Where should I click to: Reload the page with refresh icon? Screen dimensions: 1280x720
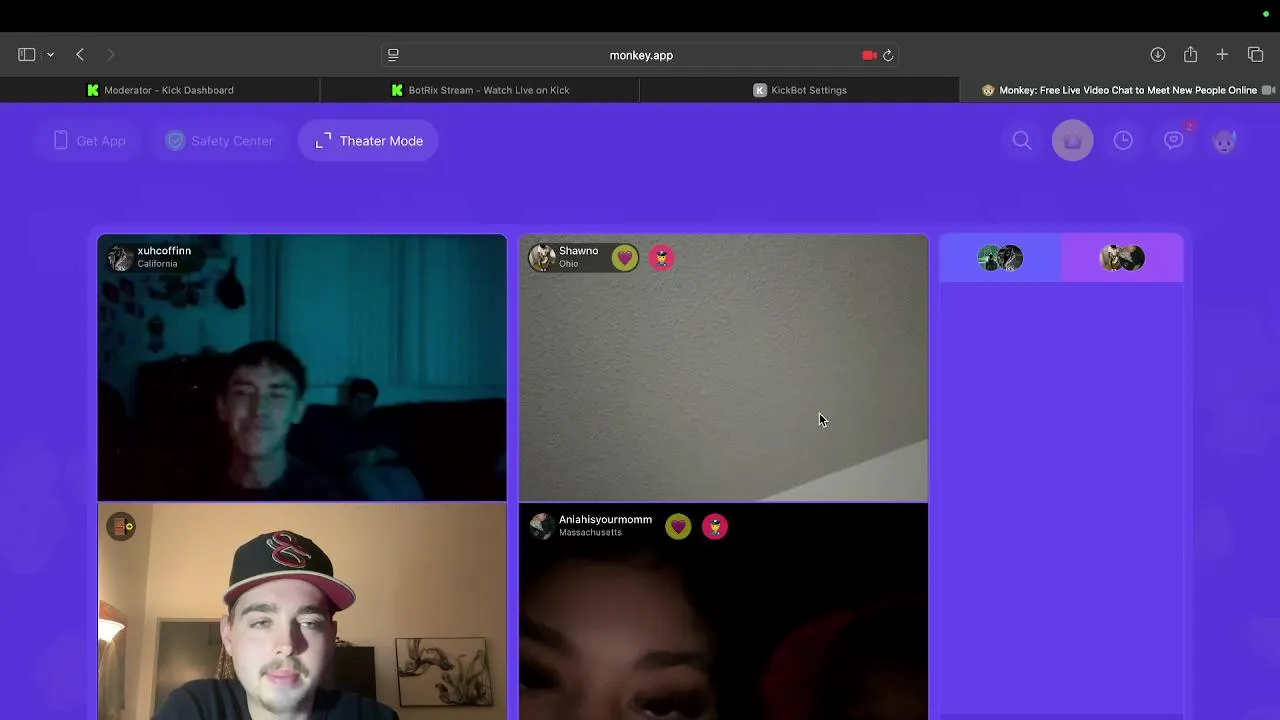coord(888,55)
